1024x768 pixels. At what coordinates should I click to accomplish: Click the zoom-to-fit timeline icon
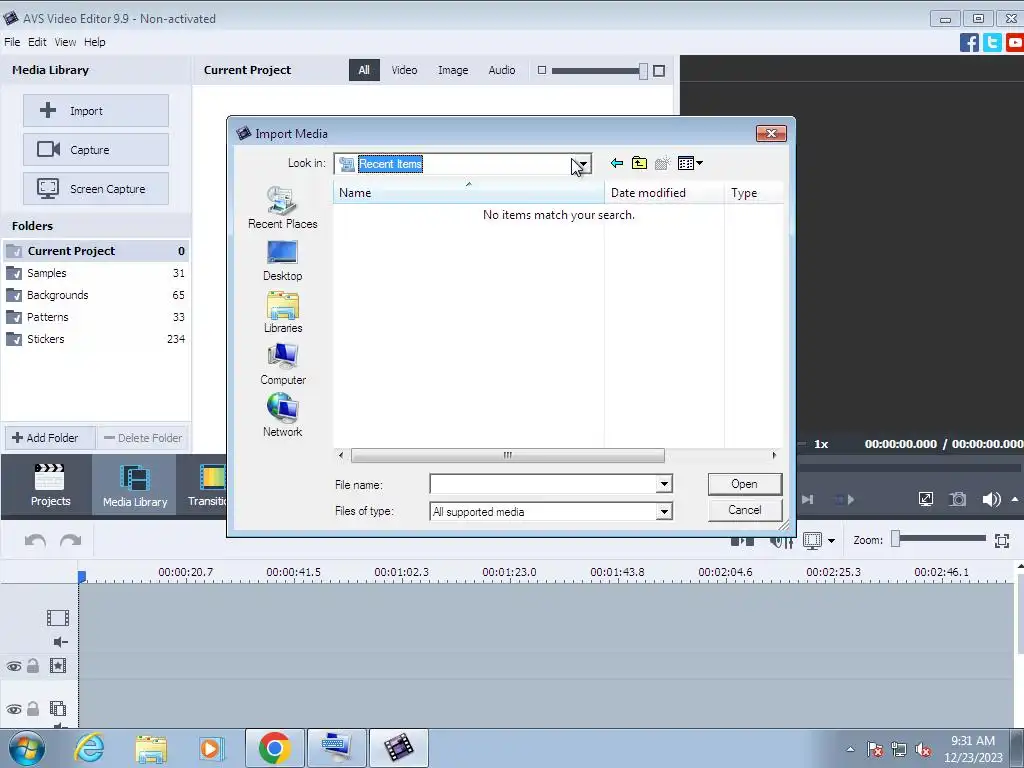click(1002, 540)
